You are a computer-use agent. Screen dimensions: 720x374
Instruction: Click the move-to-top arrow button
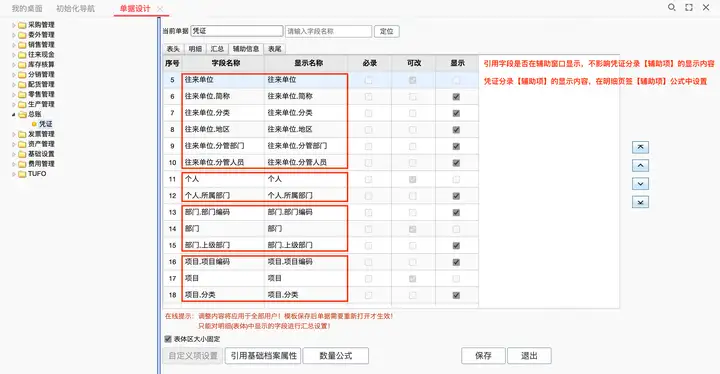pos(640,147)
